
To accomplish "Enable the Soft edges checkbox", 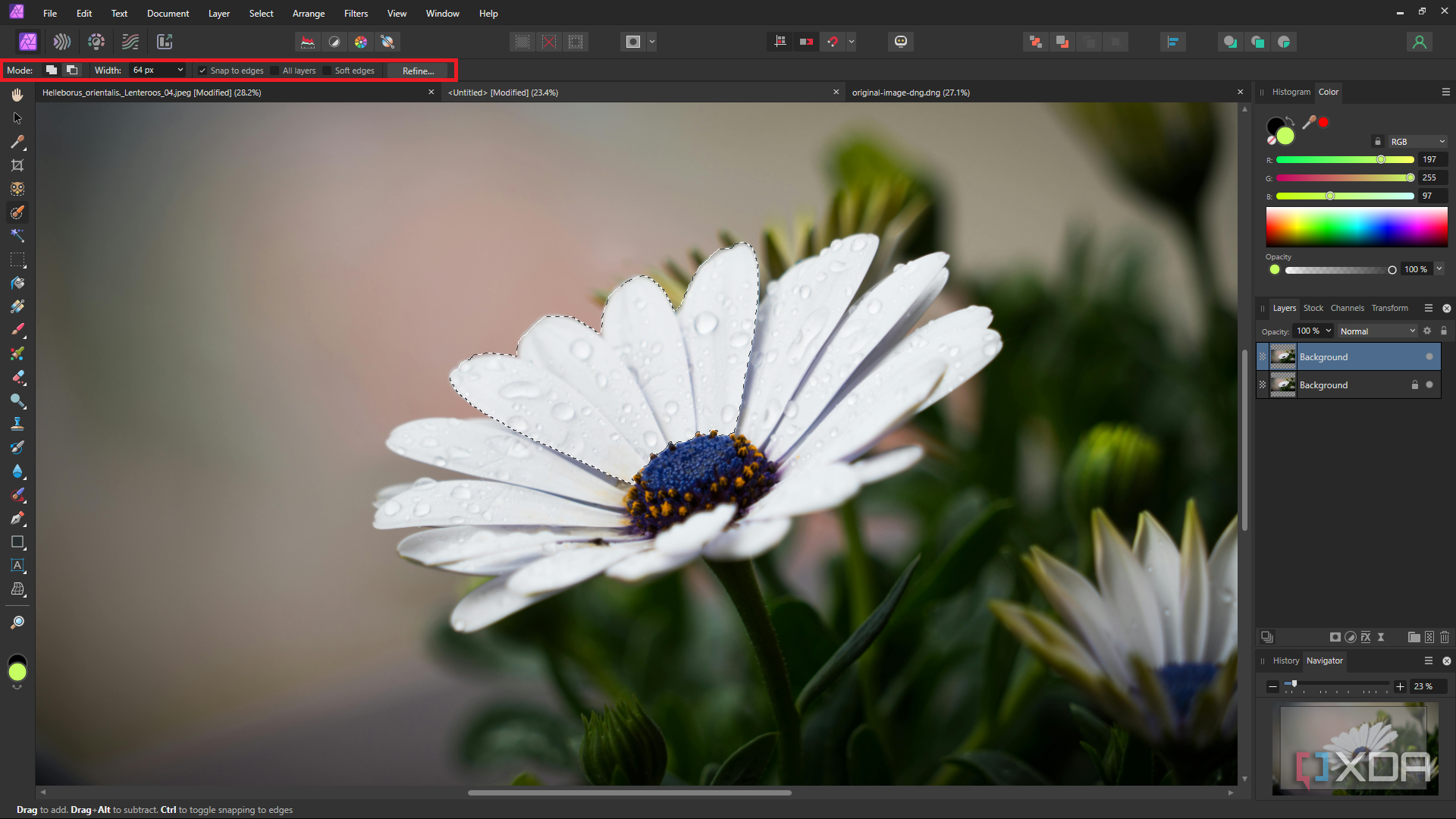I will click(x=327, y=71).
